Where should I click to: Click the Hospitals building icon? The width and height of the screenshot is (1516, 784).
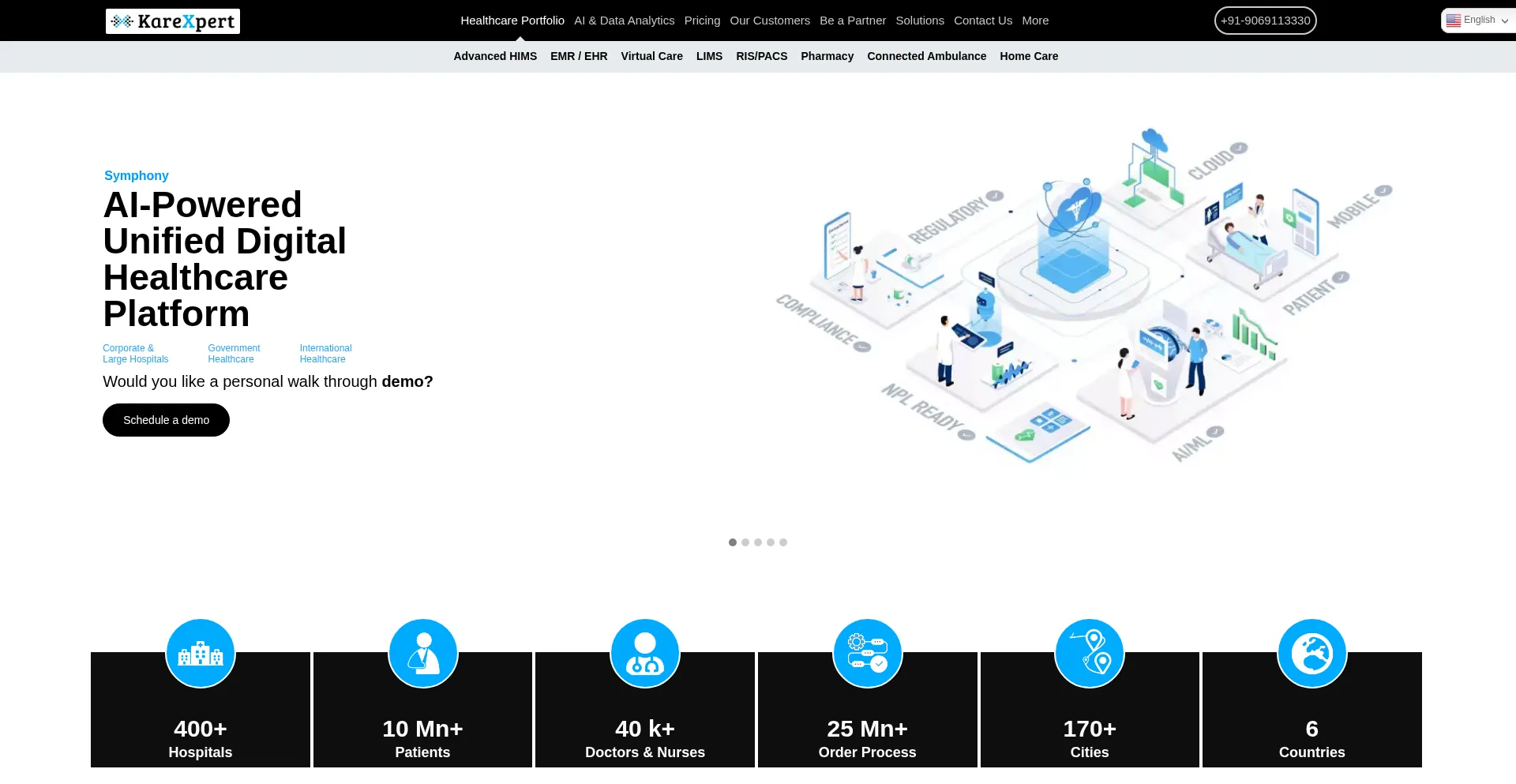[201, 654]
